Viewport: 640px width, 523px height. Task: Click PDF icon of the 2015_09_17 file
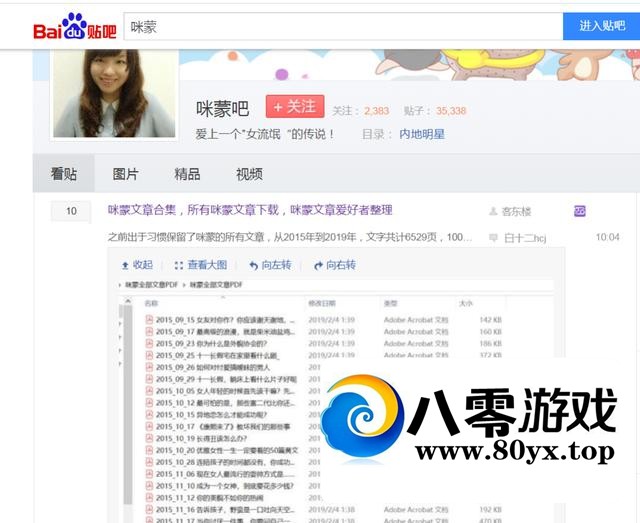[x=149, y=332]
